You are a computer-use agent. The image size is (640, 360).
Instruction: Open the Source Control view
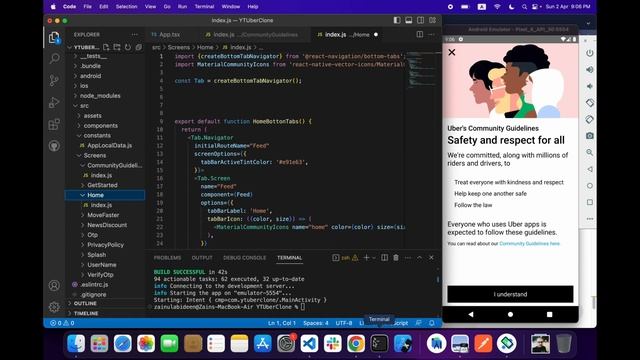[x=54, y=80]
